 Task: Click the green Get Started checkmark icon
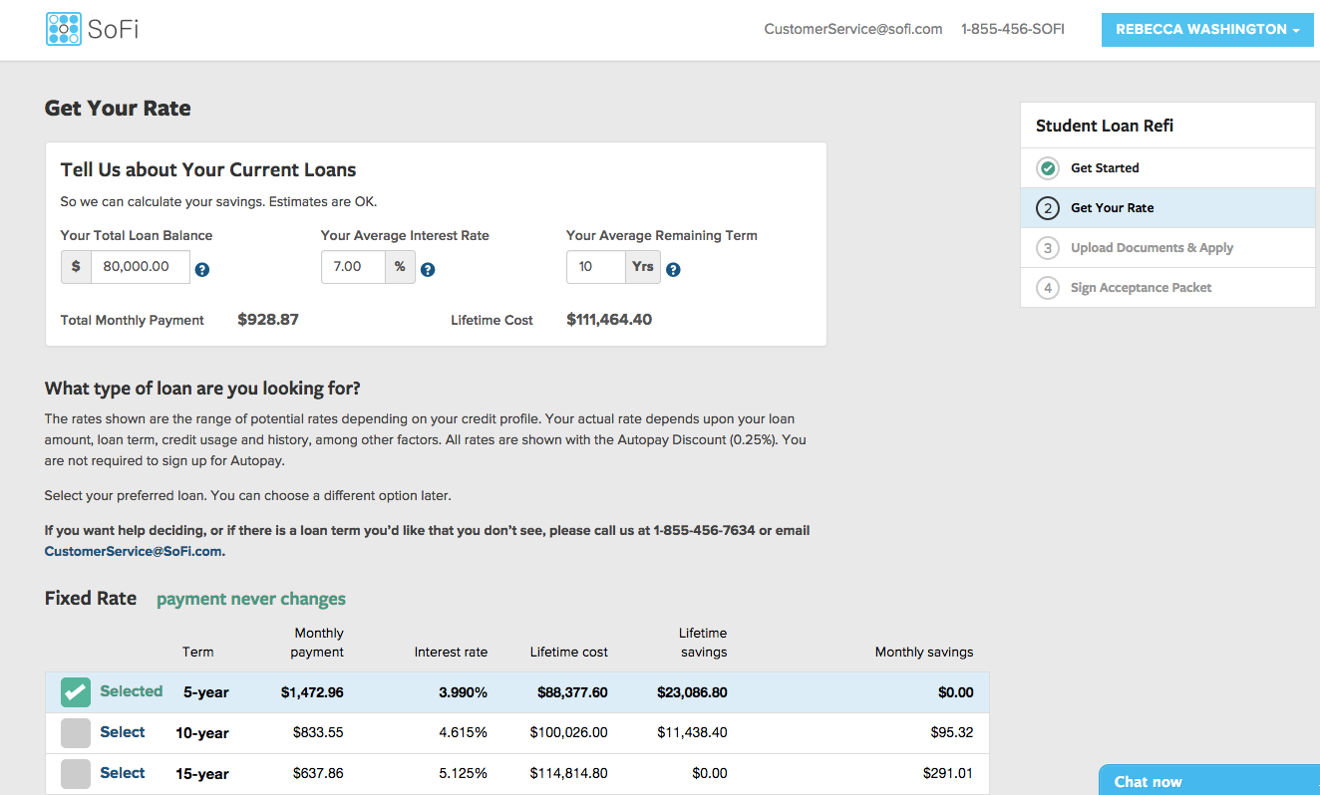pyautogui.click(x=1048, y=168)
